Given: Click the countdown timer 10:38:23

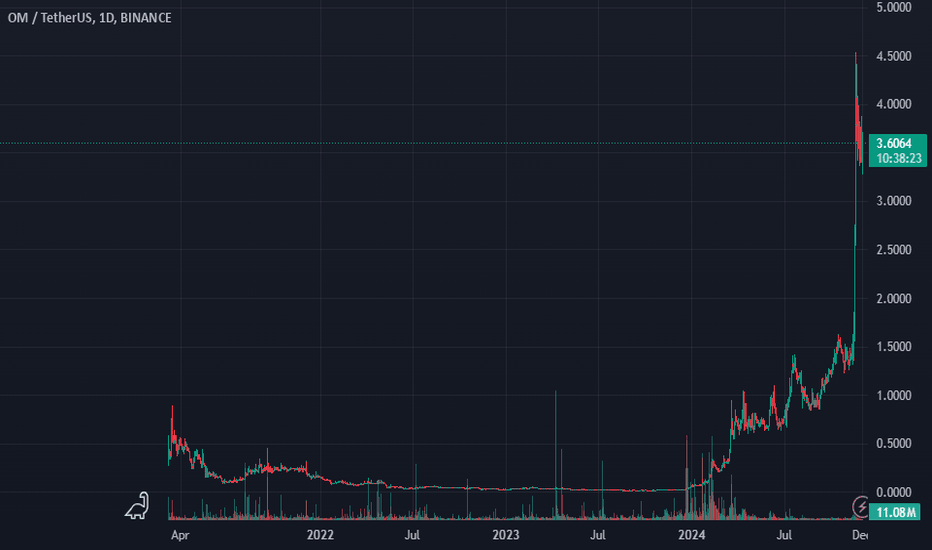Looking at the screenshot, I should click(899, 158).
